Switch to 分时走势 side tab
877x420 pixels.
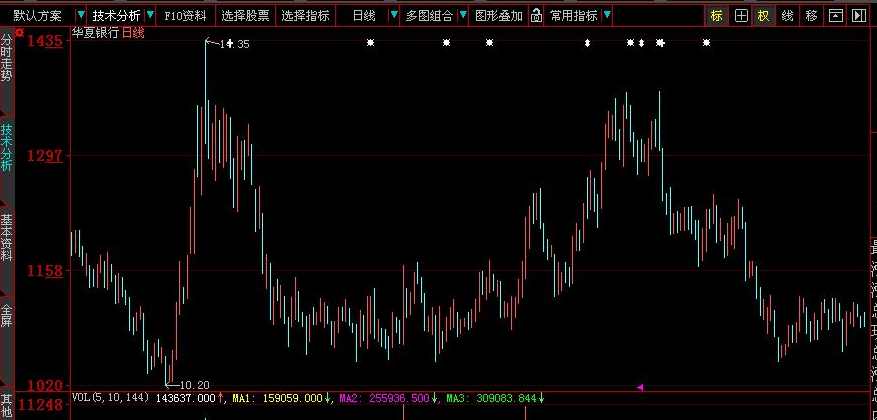6,58
